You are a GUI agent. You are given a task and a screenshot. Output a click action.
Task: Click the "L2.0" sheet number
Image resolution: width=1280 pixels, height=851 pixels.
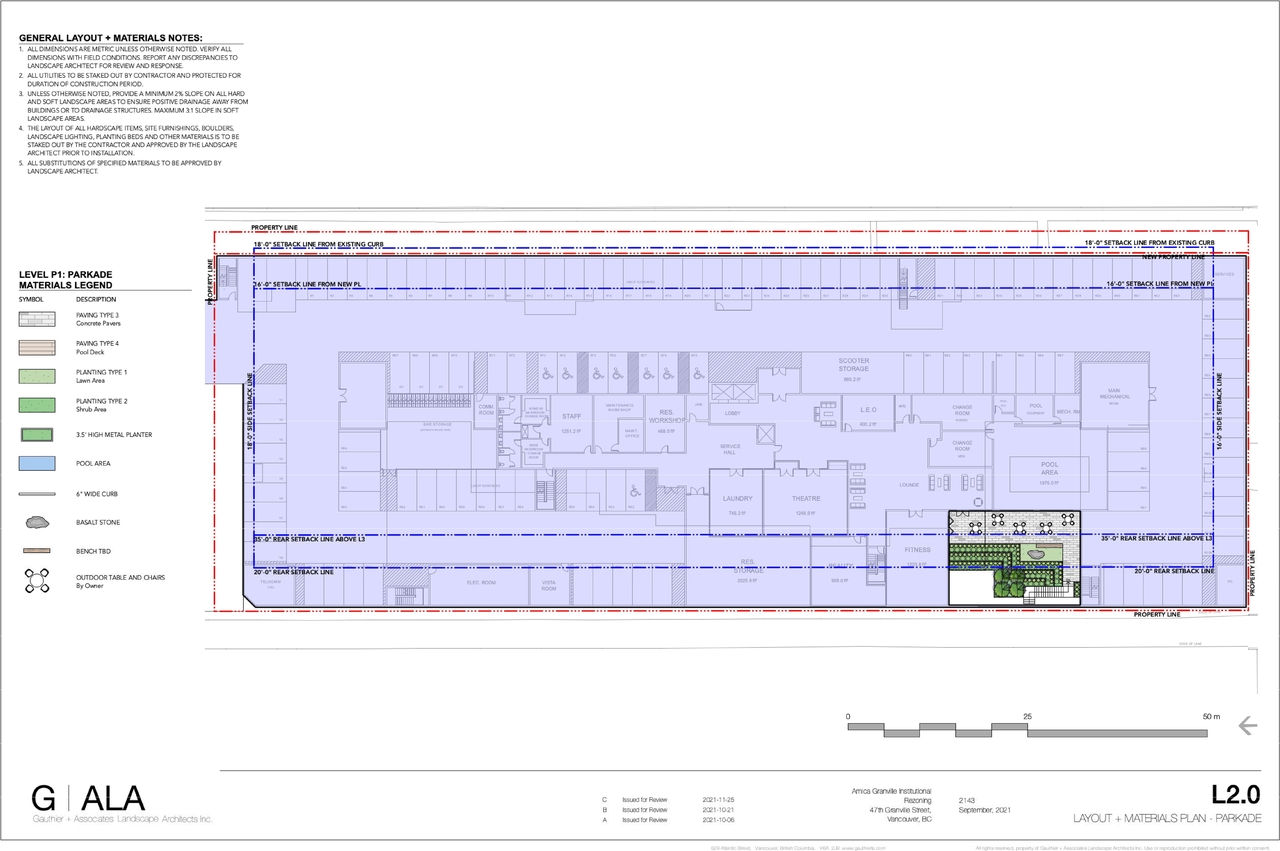1236,795
